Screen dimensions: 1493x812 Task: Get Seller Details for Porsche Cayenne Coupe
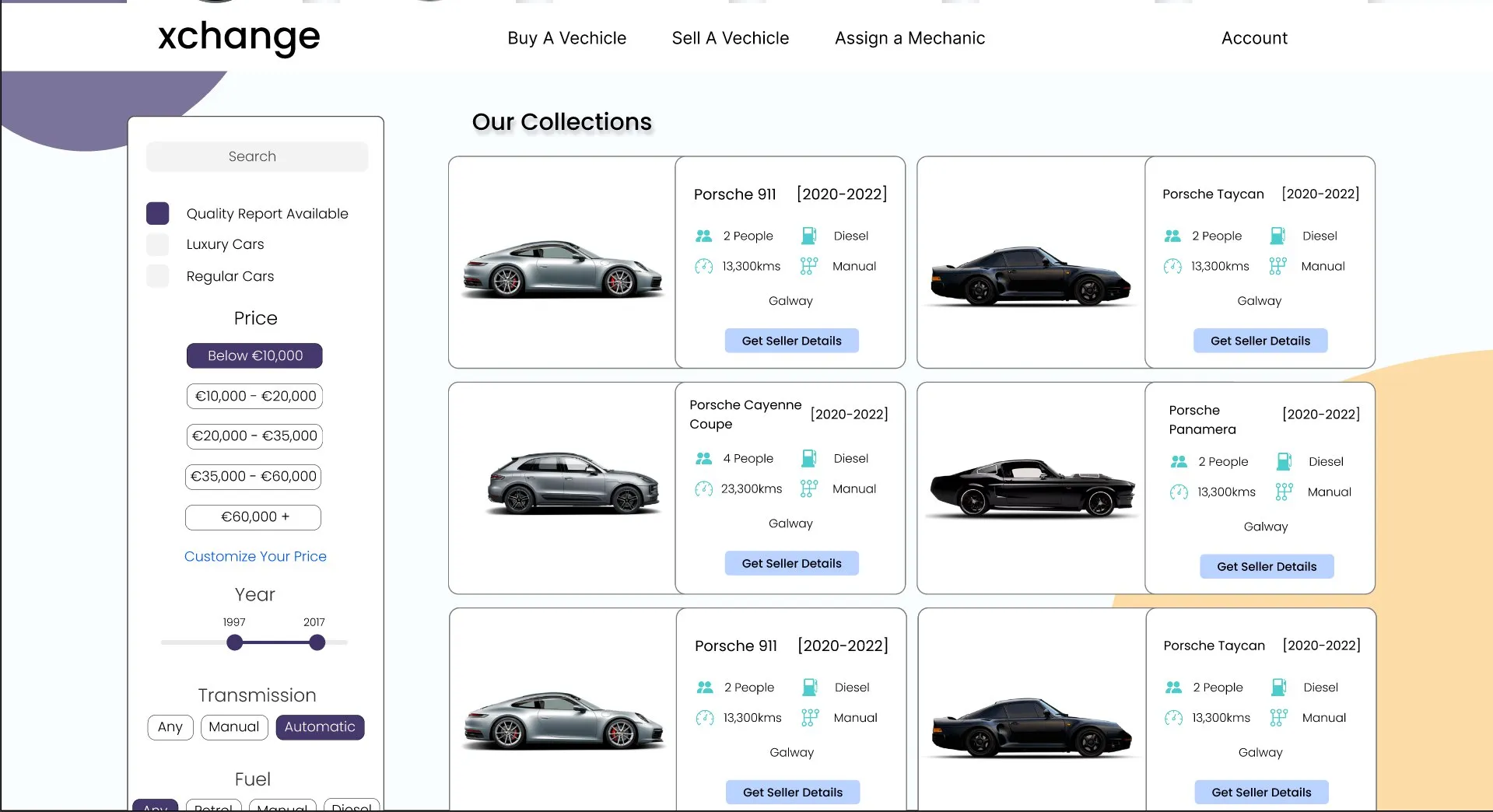(x=791, y=563)
